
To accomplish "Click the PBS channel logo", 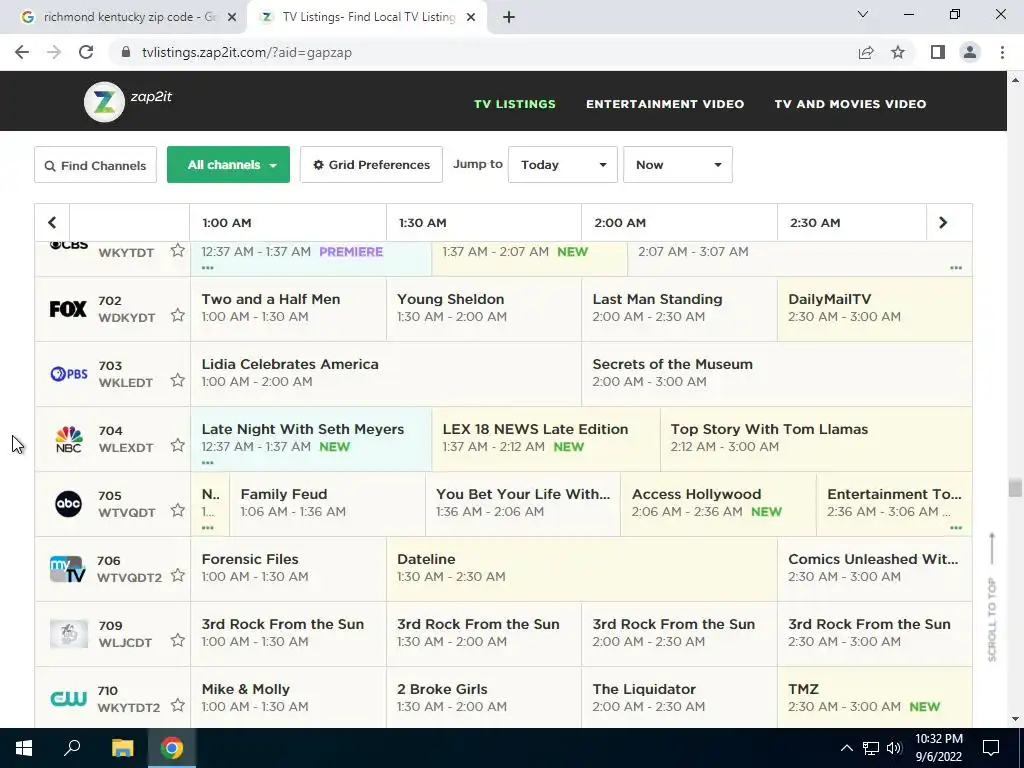I will (69, 374).
